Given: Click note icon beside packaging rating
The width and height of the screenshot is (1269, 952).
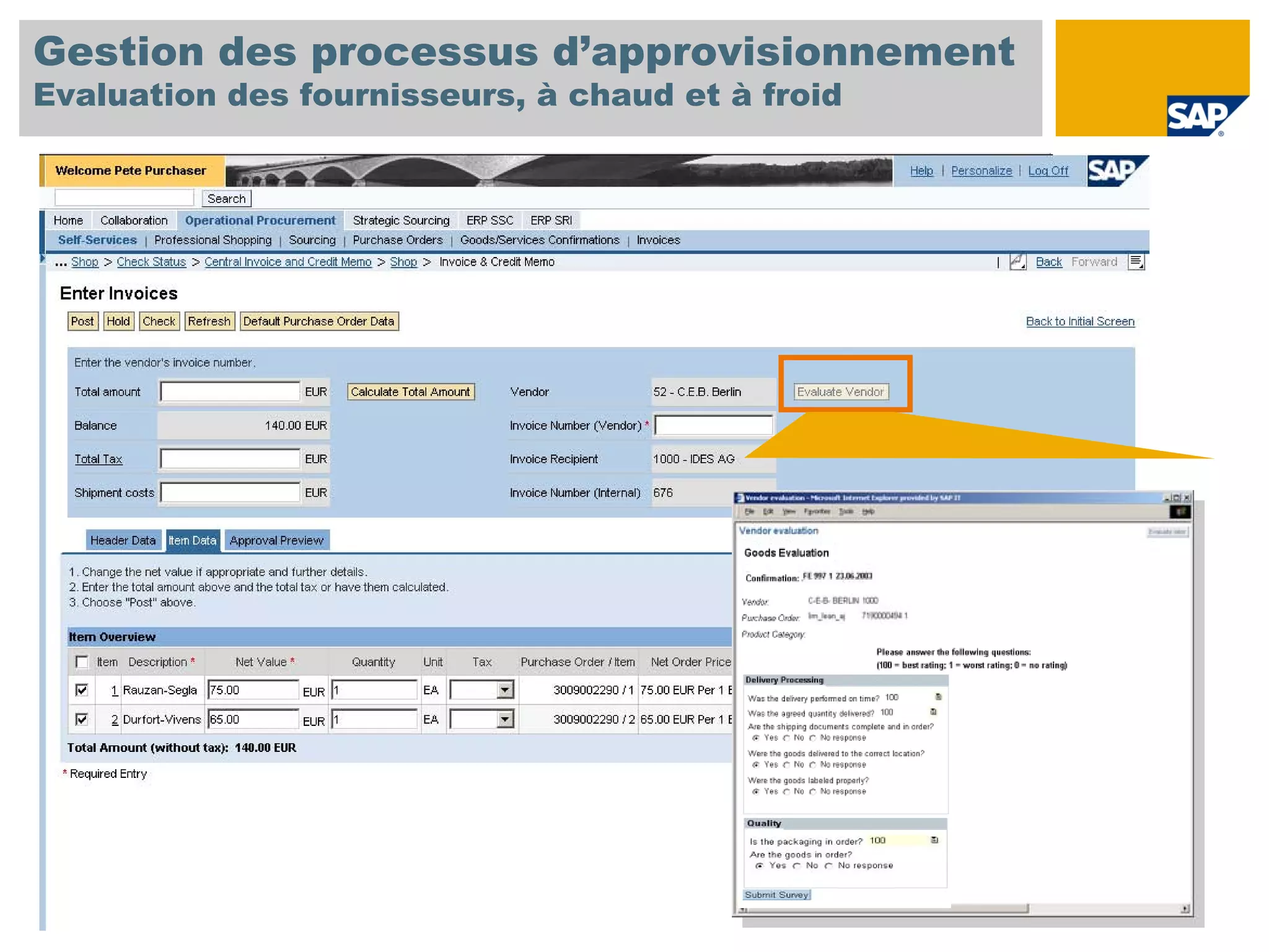Looking at the screenshot, I should click(x=934, y=841).
